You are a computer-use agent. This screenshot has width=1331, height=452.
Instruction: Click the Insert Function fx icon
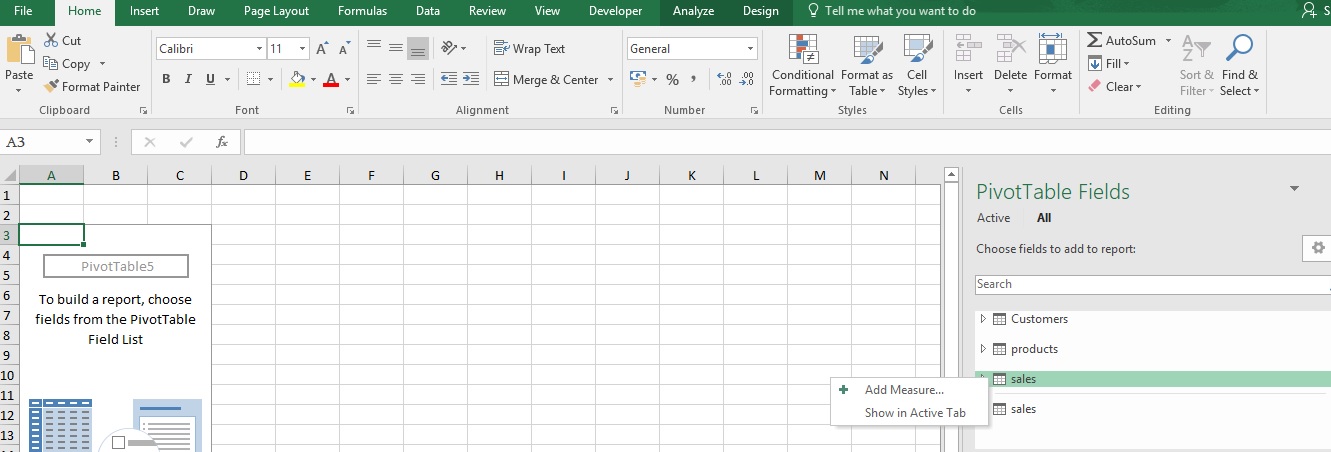(222, 142)
